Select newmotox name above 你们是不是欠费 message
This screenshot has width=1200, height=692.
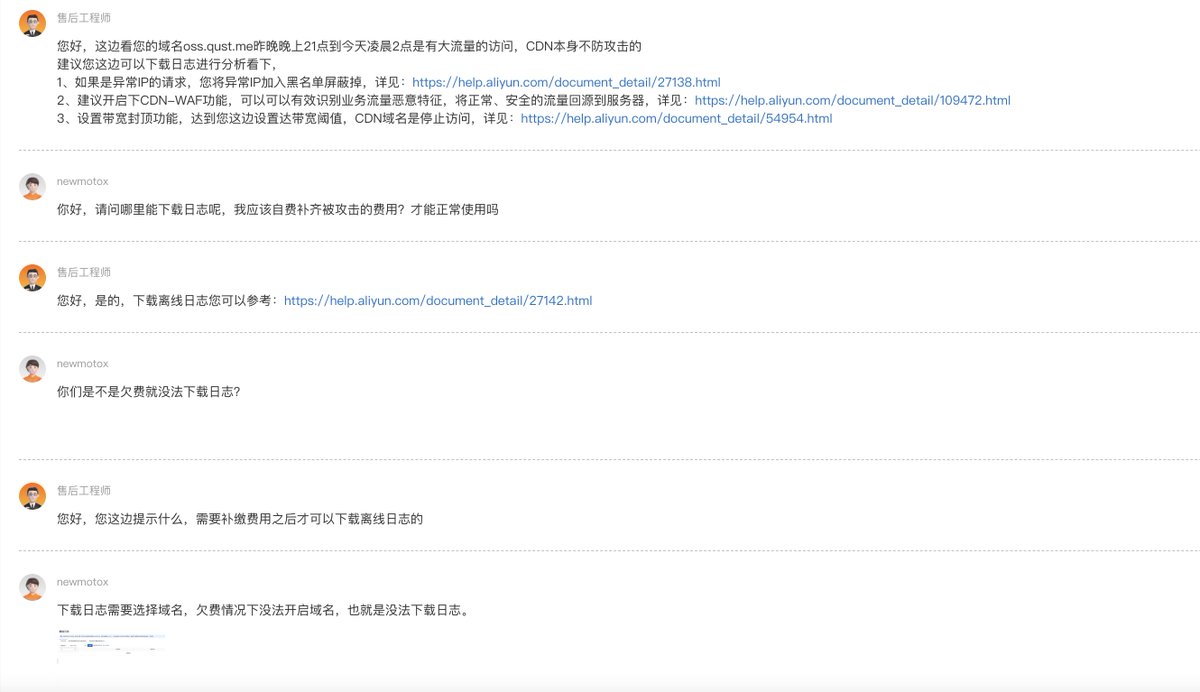point(83,363)
